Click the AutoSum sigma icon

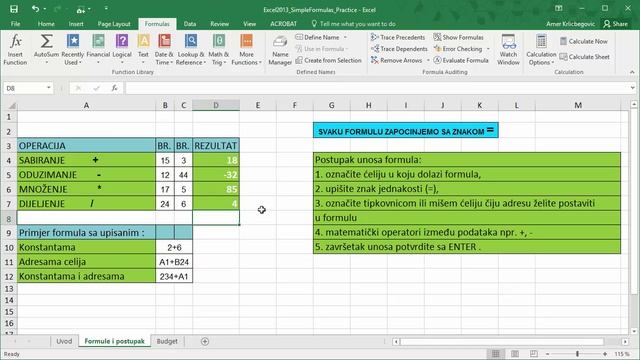coord(46,41)
